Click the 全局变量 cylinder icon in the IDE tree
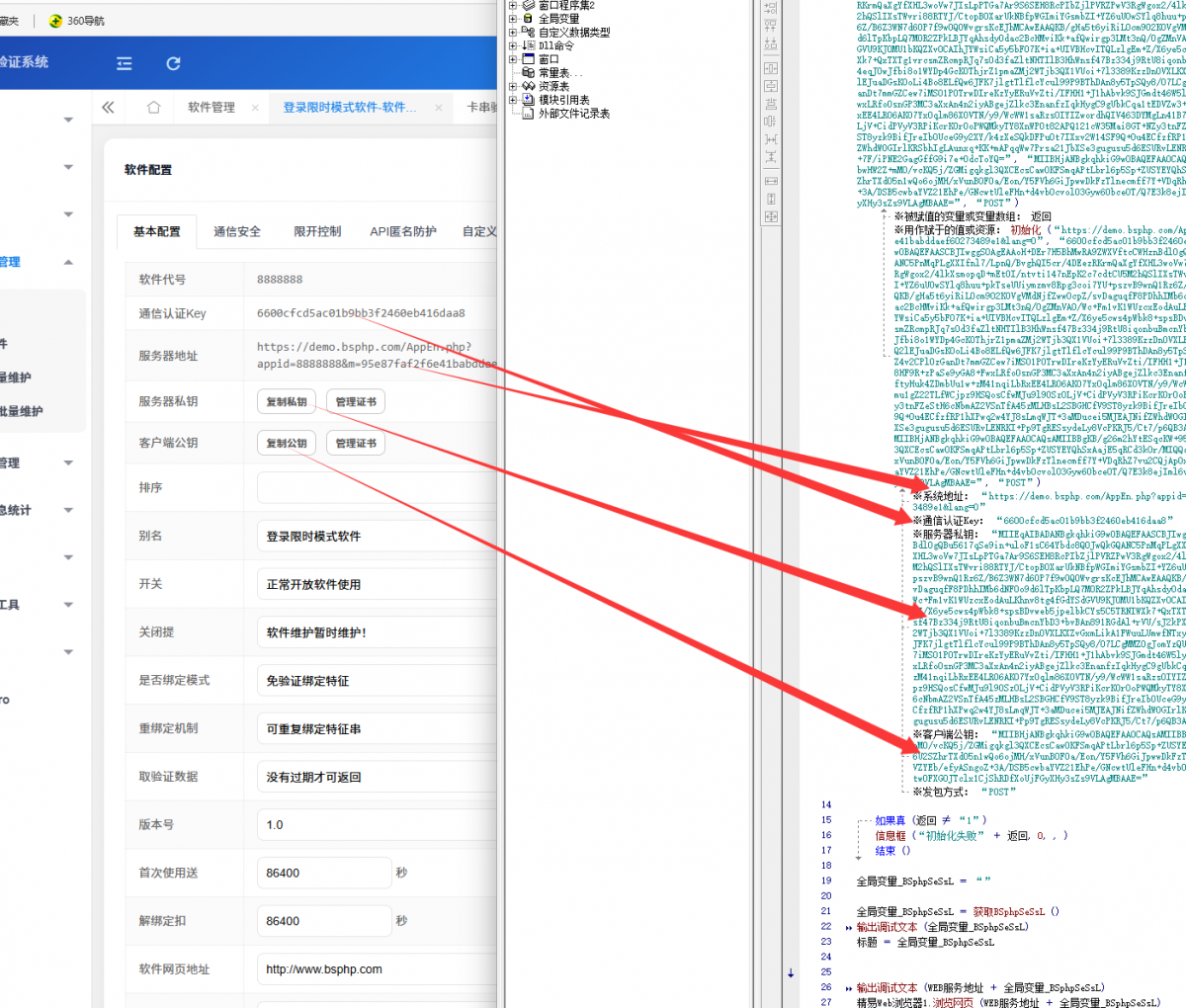This screenshot has width=1186, height=1008. [x=528, y=18]
